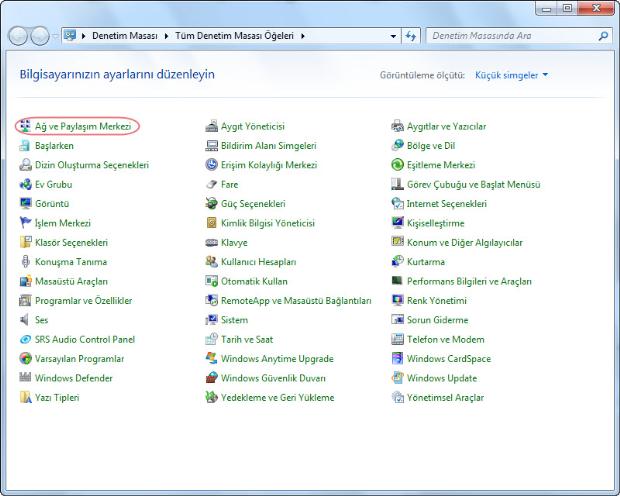The height and width of the screenshot is (496, 620).
Task: Click the Windows Defender icon
Action: click(x=25, y=378)
